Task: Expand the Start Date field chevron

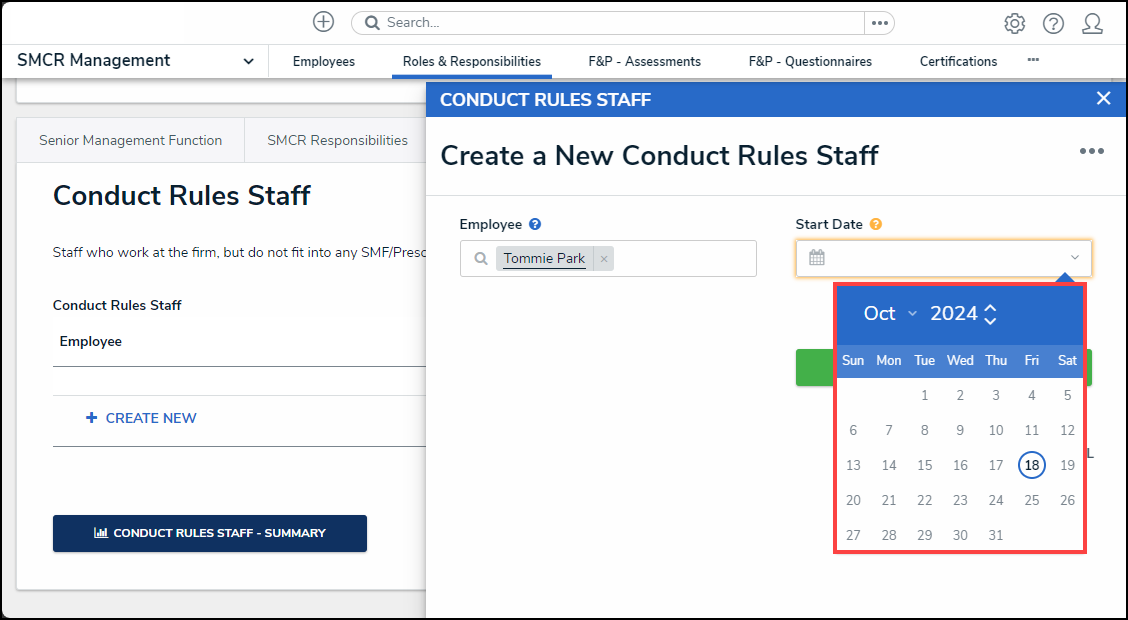Action: (1074, 258)
